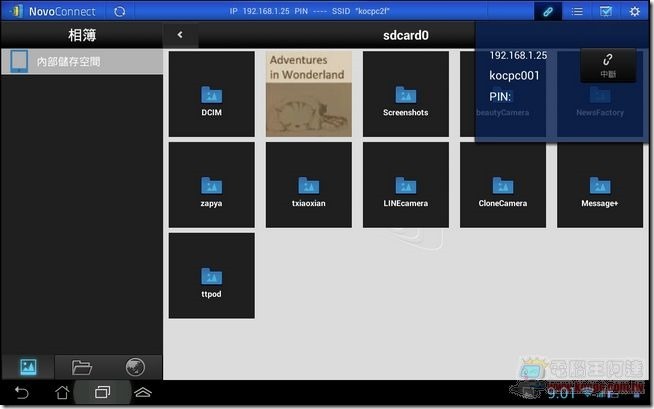Tap the Android back button
654x409 pixels.
21,392
